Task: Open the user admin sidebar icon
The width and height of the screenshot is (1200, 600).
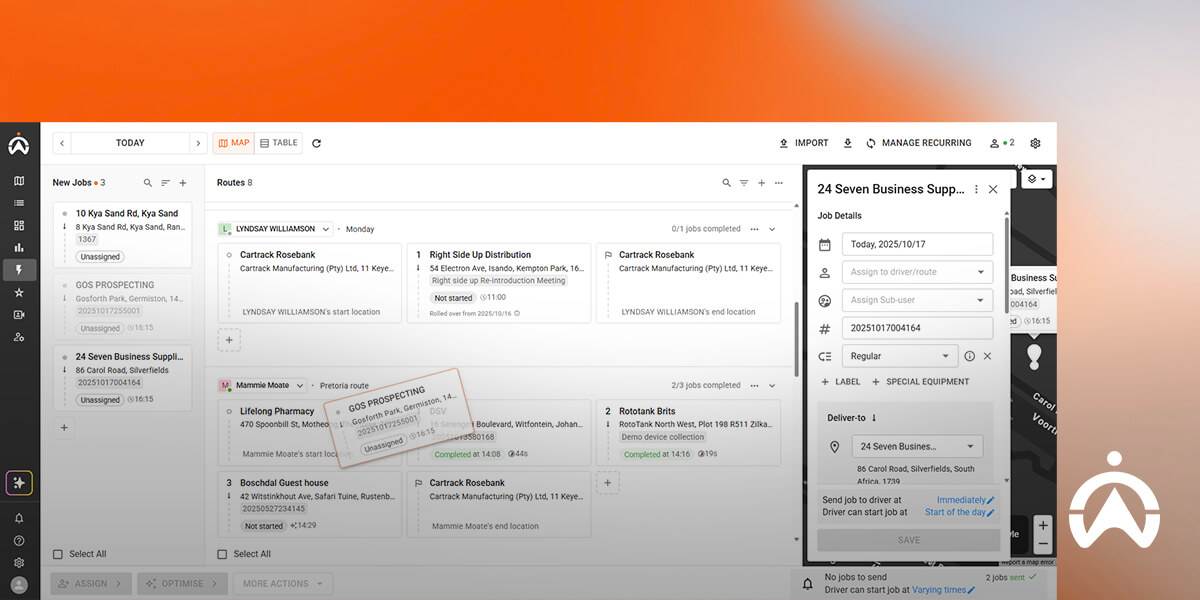Action: tap(19, 337)
